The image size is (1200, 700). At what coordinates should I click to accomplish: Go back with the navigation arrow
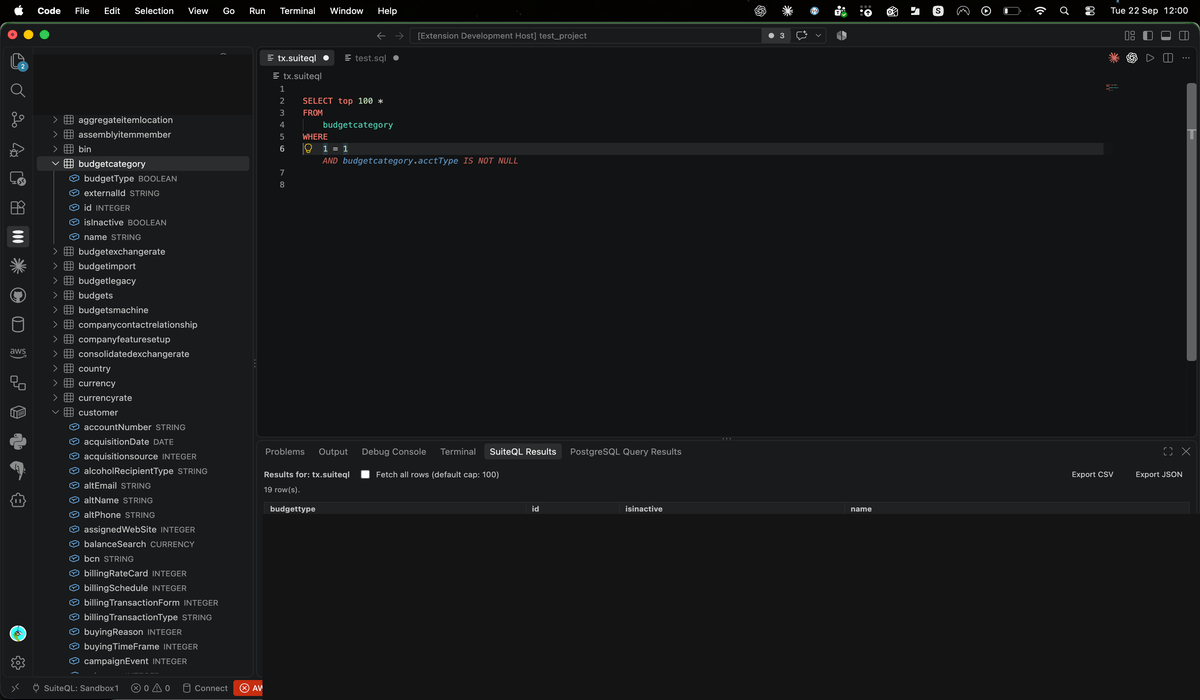tap(381, 35)
